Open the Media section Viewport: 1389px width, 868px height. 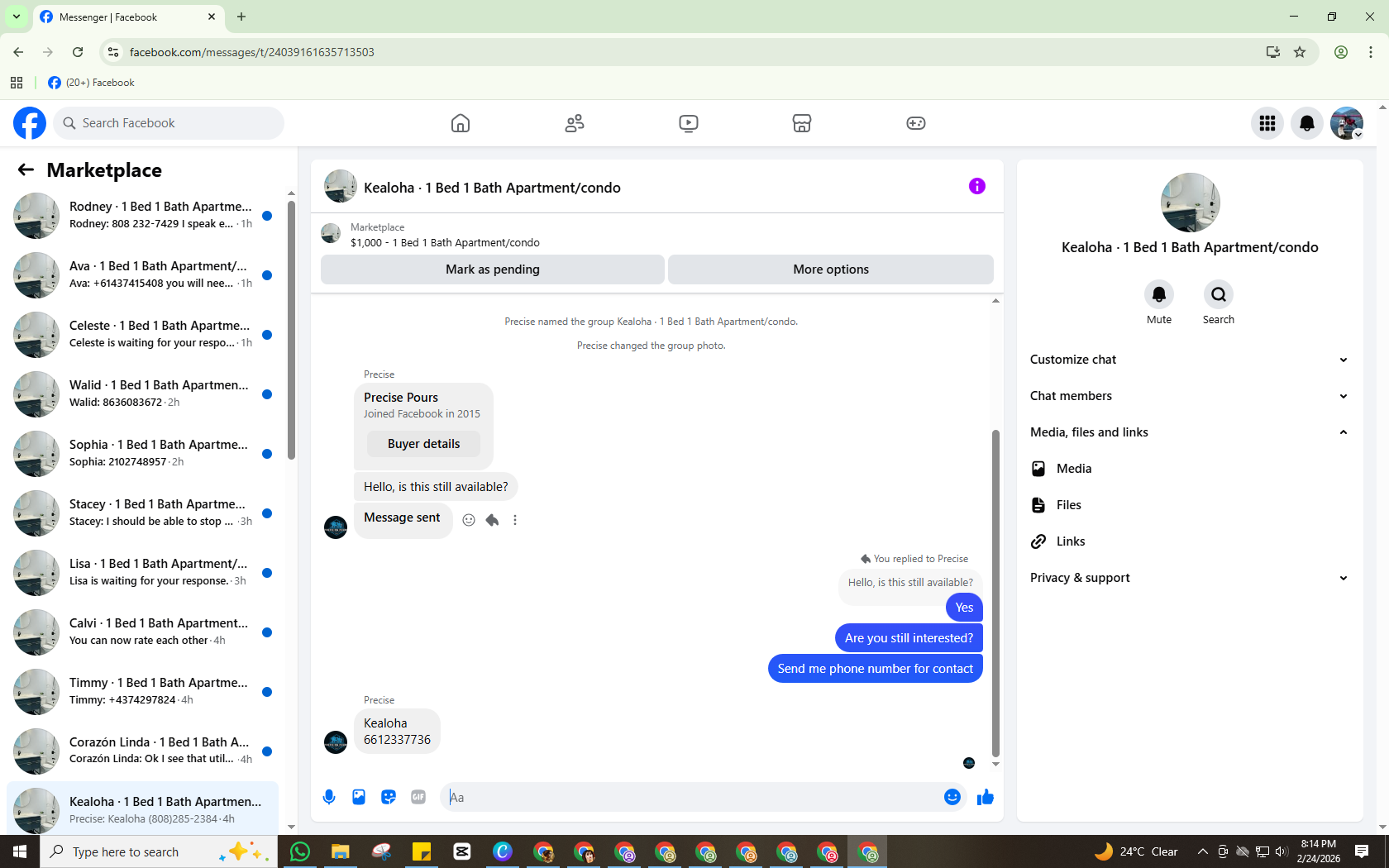pyautogui.click(x=1190, y=469)
